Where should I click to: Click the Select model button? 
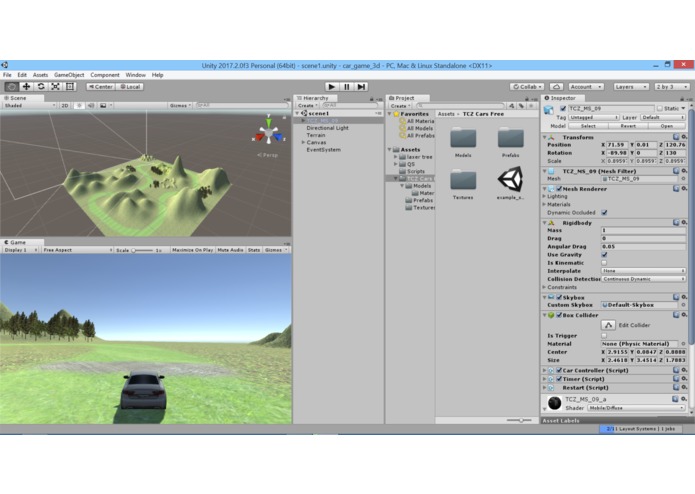[x=588, y=126]
